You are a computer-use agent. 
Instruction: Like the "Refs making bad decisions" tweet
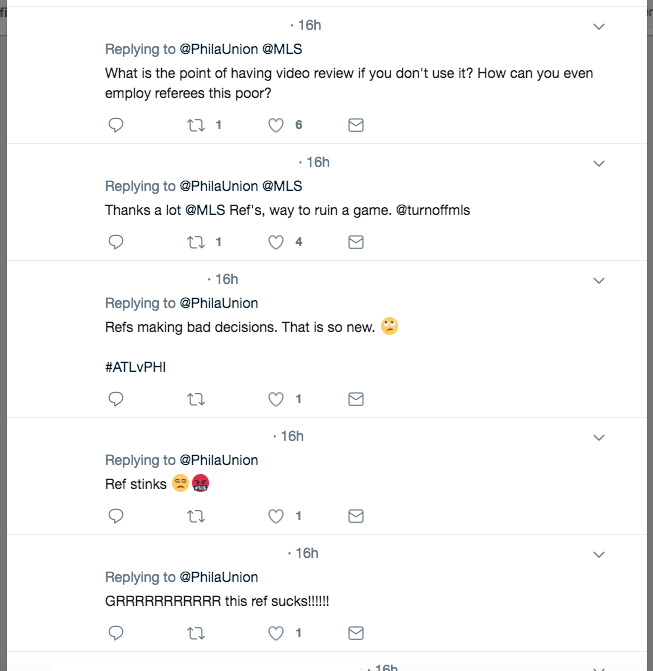[x=277, y=399]
